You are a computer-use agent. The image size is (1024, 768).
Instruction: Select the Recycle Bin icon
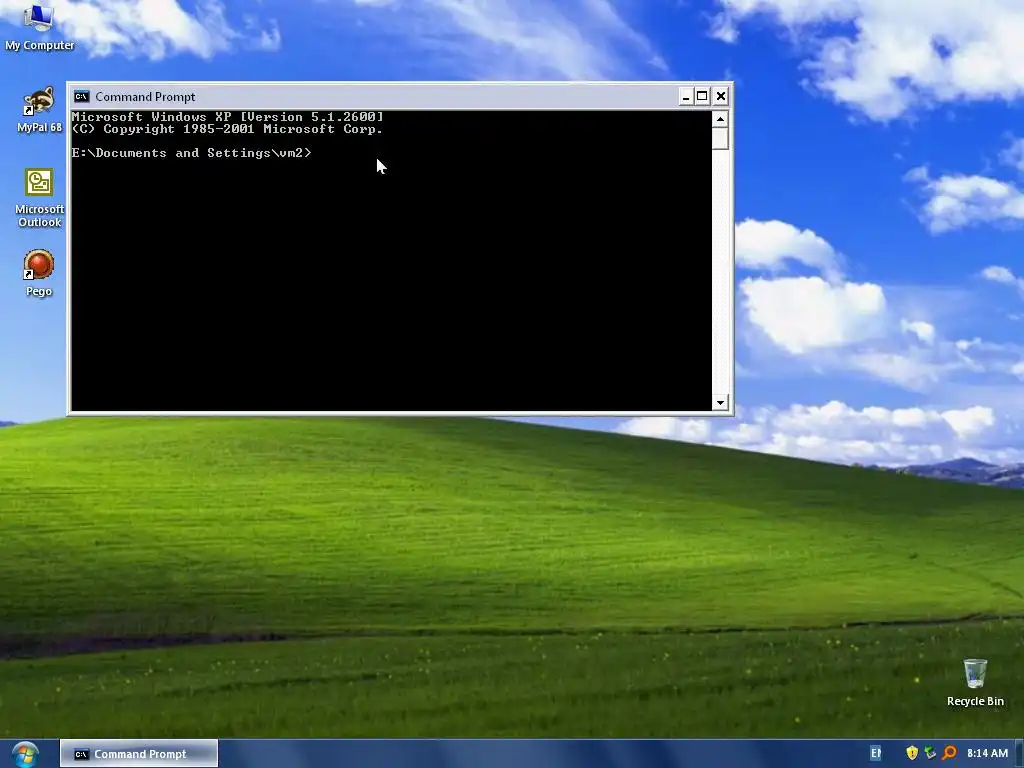click(975, 682)
